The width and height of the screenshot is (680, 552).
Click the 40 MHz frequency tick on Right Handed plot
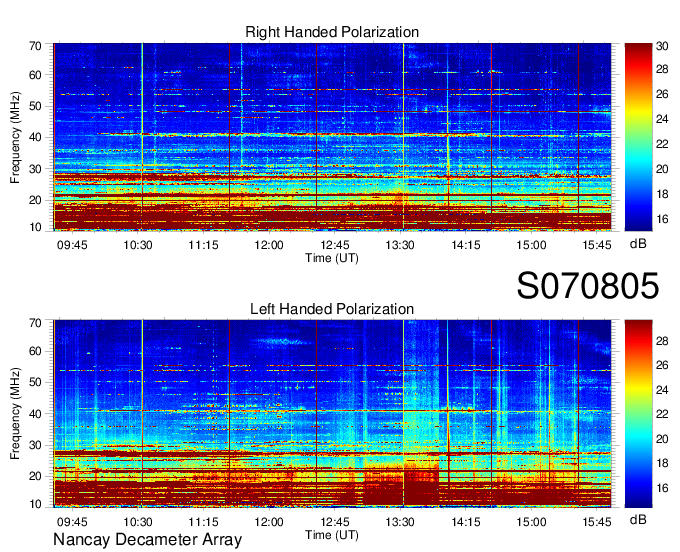click(35, 137)
